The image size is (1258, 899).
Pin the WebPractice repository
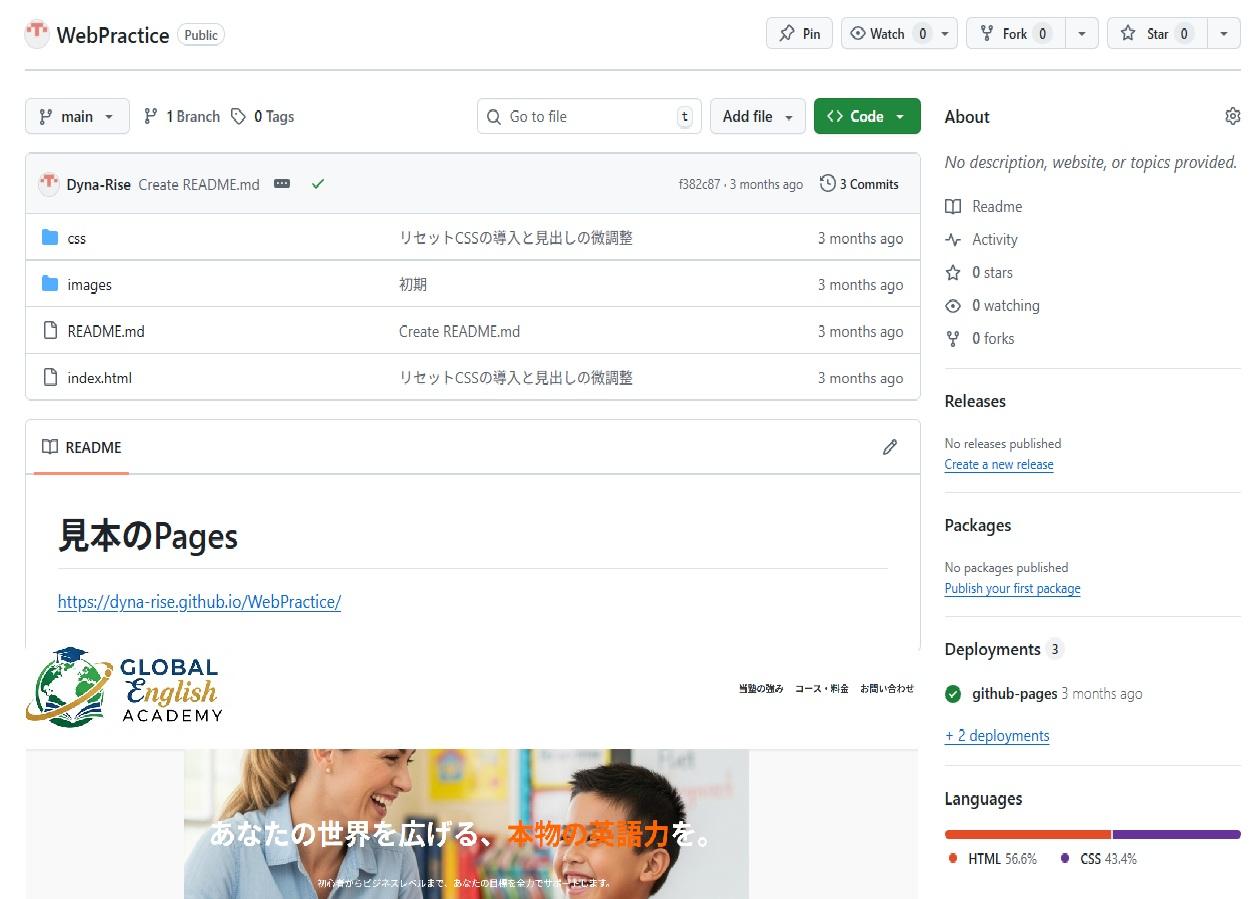pos(799,34)
